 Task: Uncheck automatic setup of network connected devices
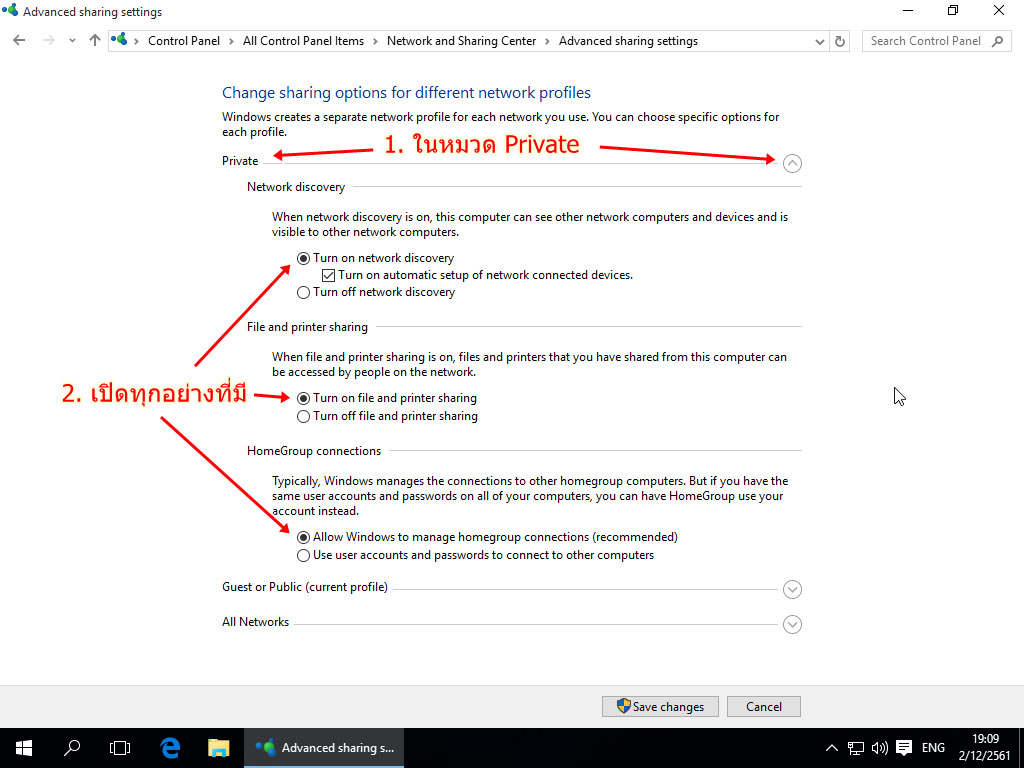click(x=328, y=275)
